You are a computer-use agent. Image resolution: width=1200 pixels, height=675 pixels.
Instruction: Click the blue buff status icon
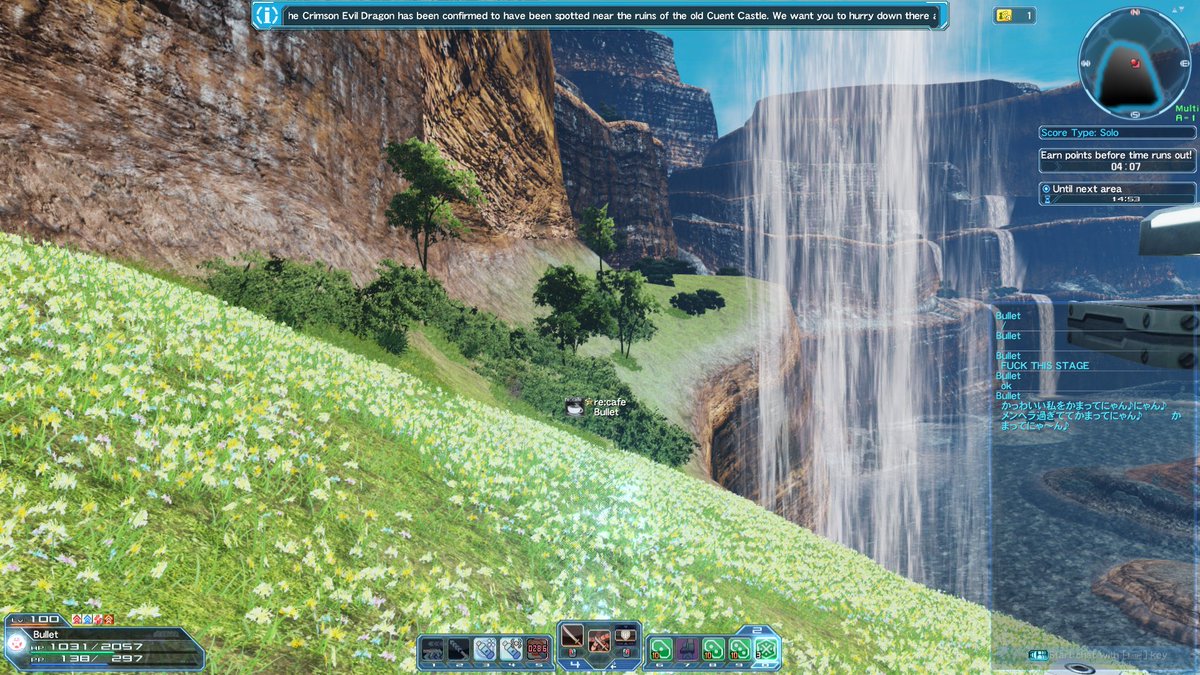pos(87,619)
